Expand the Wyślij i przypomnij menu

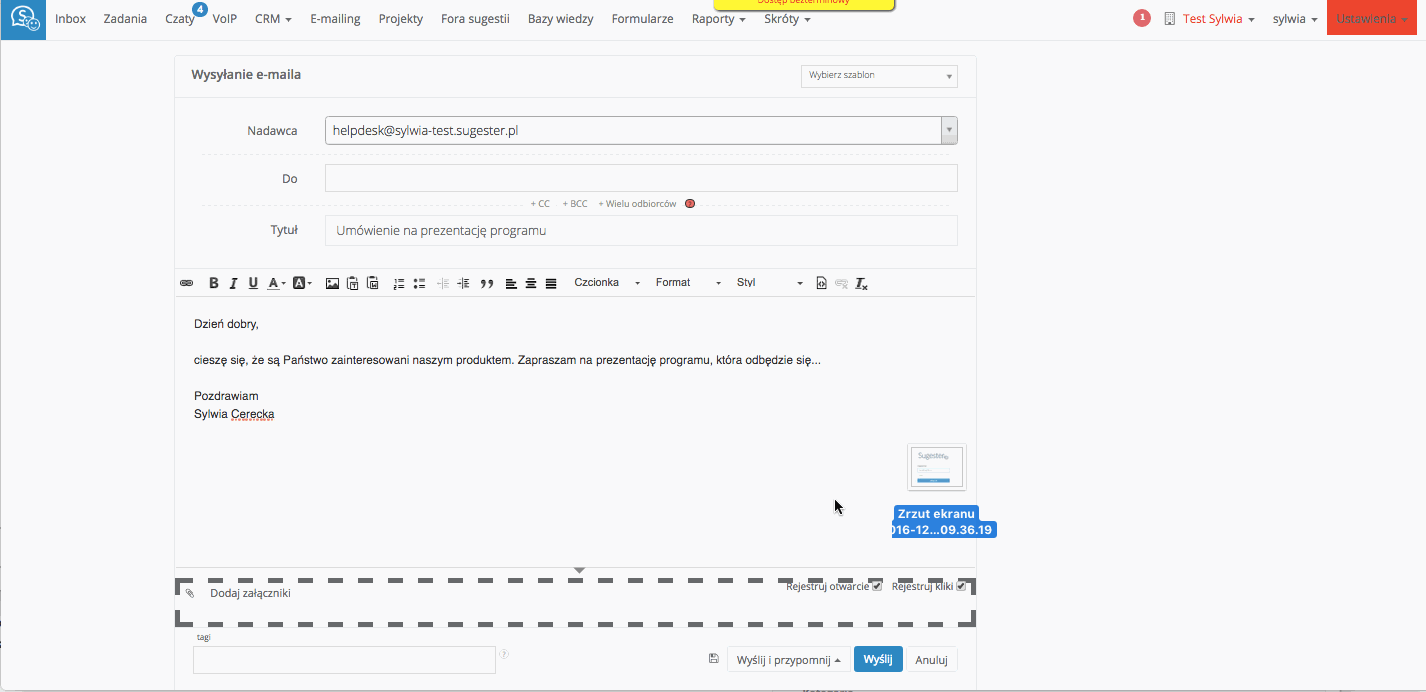tap(788, 659)
